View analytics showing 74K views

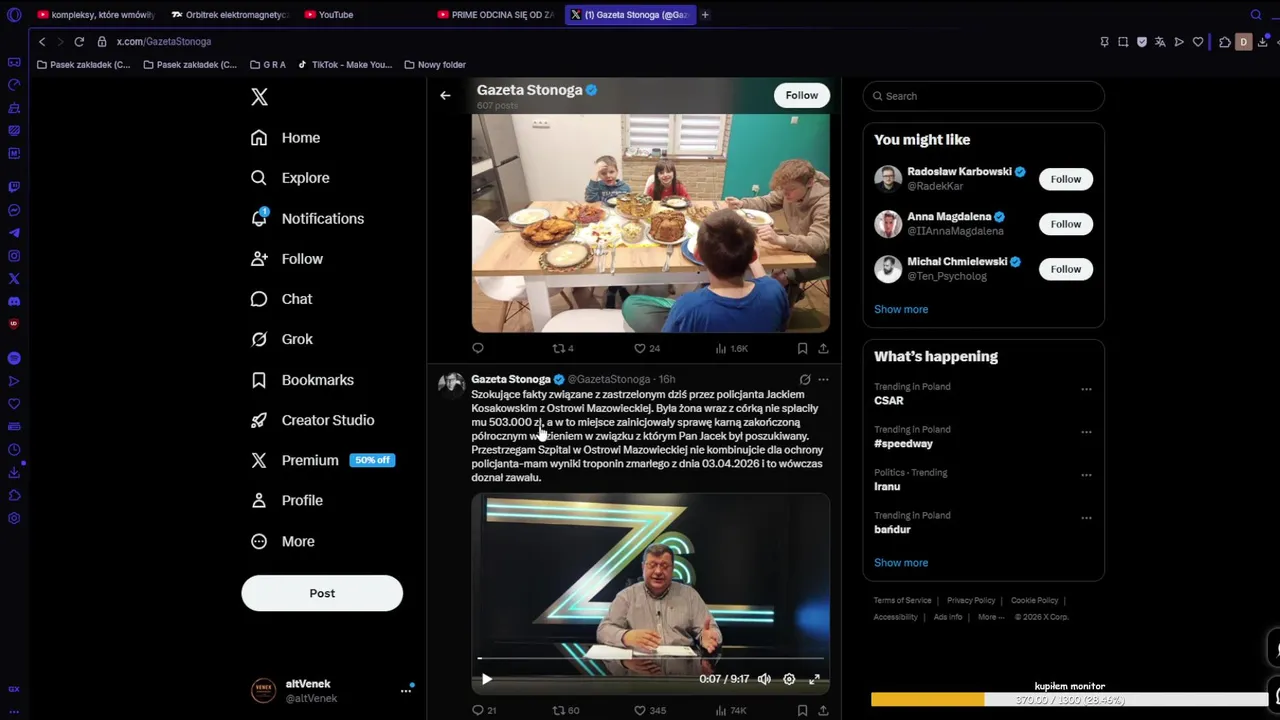tap(731, 711)
